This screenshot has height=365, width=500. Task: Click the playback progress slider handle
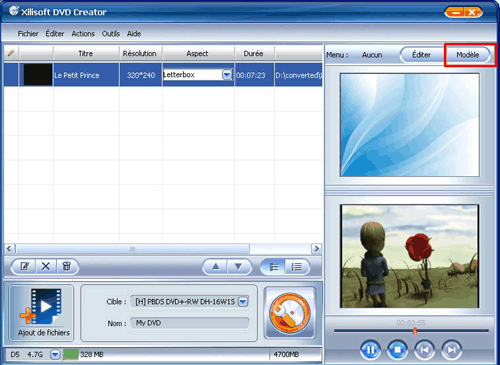point(415,331)
